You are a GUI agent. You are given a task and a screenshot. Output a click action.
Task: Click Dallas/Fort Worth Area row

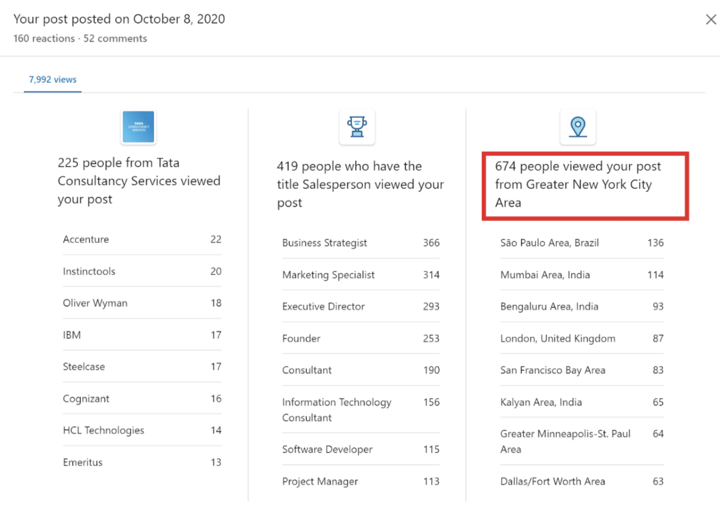582,481
